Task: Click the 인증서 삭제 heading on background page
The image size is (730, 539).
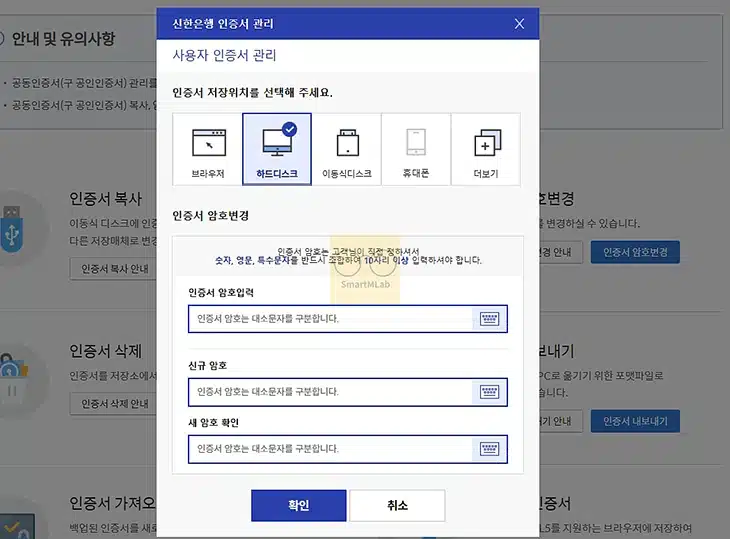Action: pos(105,351)
